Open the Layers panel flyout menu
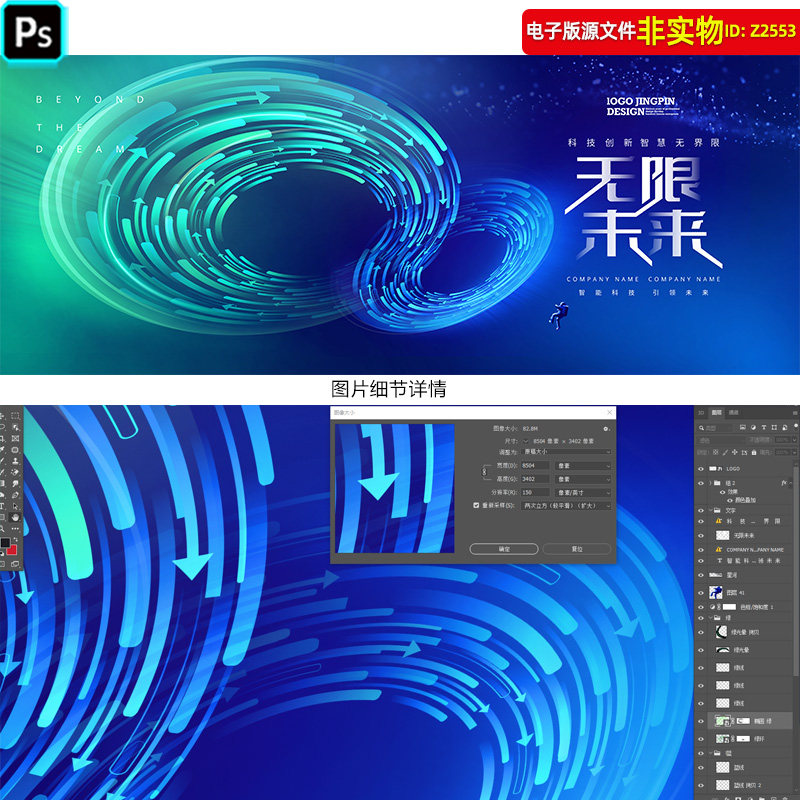Image resolution: width=800 pixels, height=800 pixels. [795, 413]
